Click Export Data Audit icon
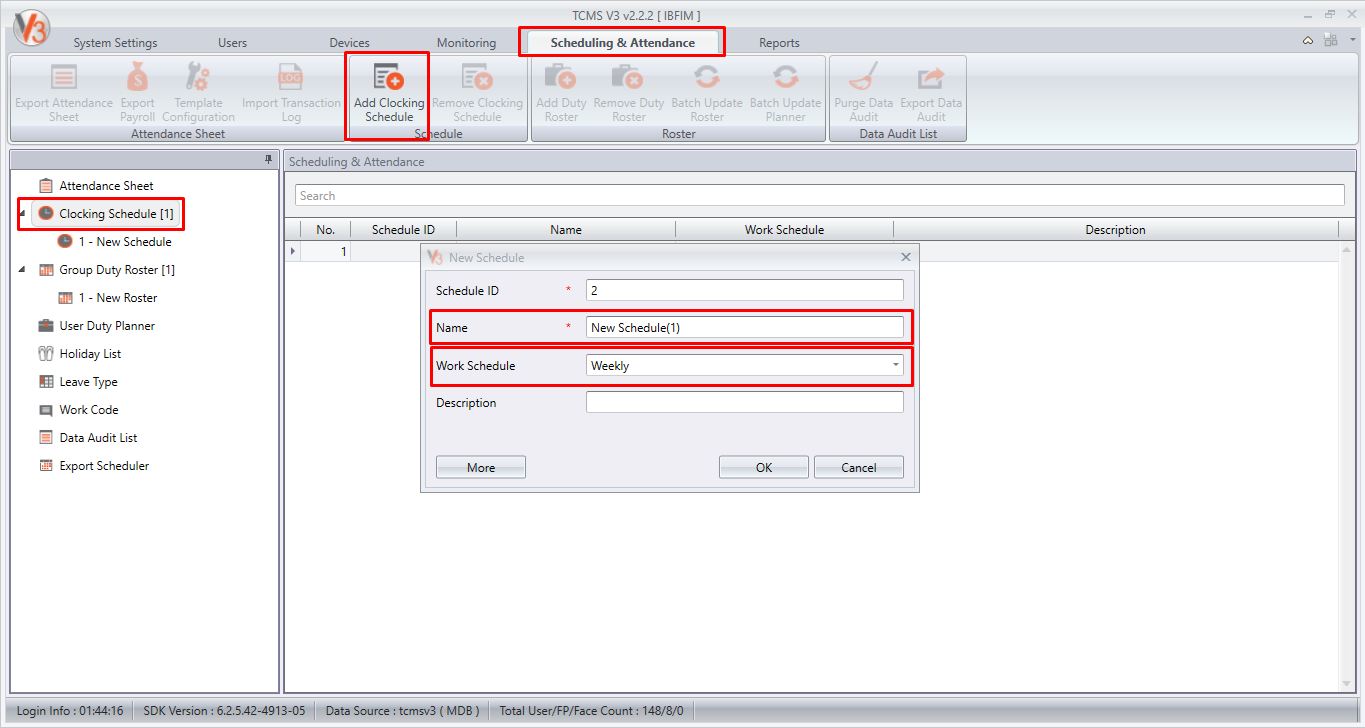This screenshot has width=1365, height=728. click(x=931, y=78)
